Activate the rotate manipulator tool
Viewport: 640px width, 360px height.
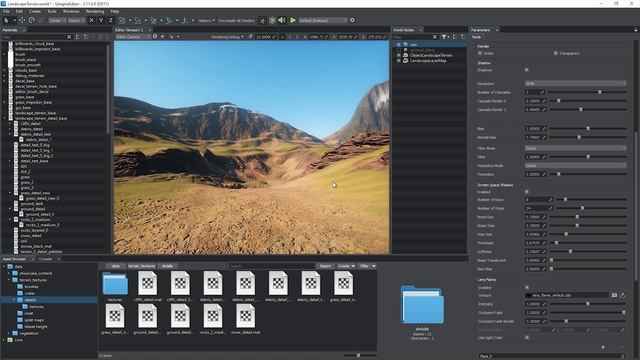click(x=31, y=20)
